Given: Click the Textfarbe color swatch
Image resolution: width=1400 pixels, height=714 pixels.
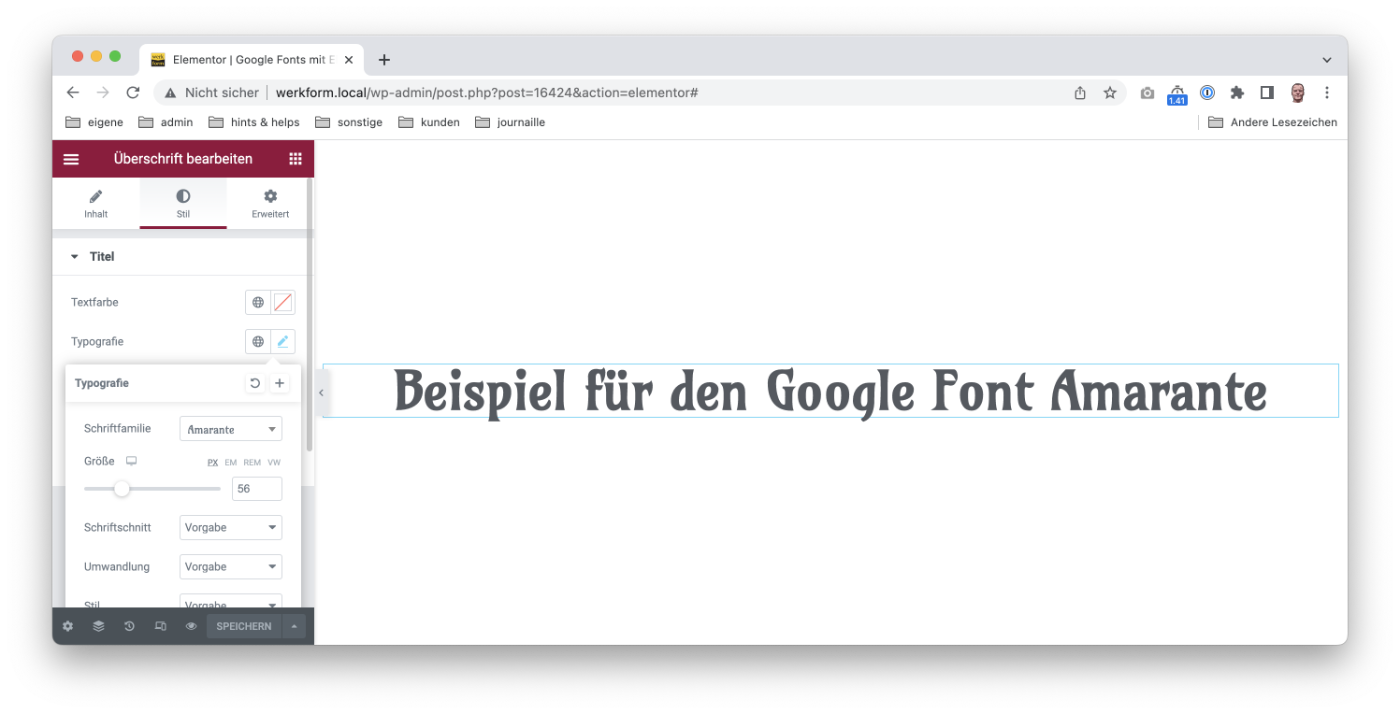Looking at the screenshot, I should [x=283, y=302].
